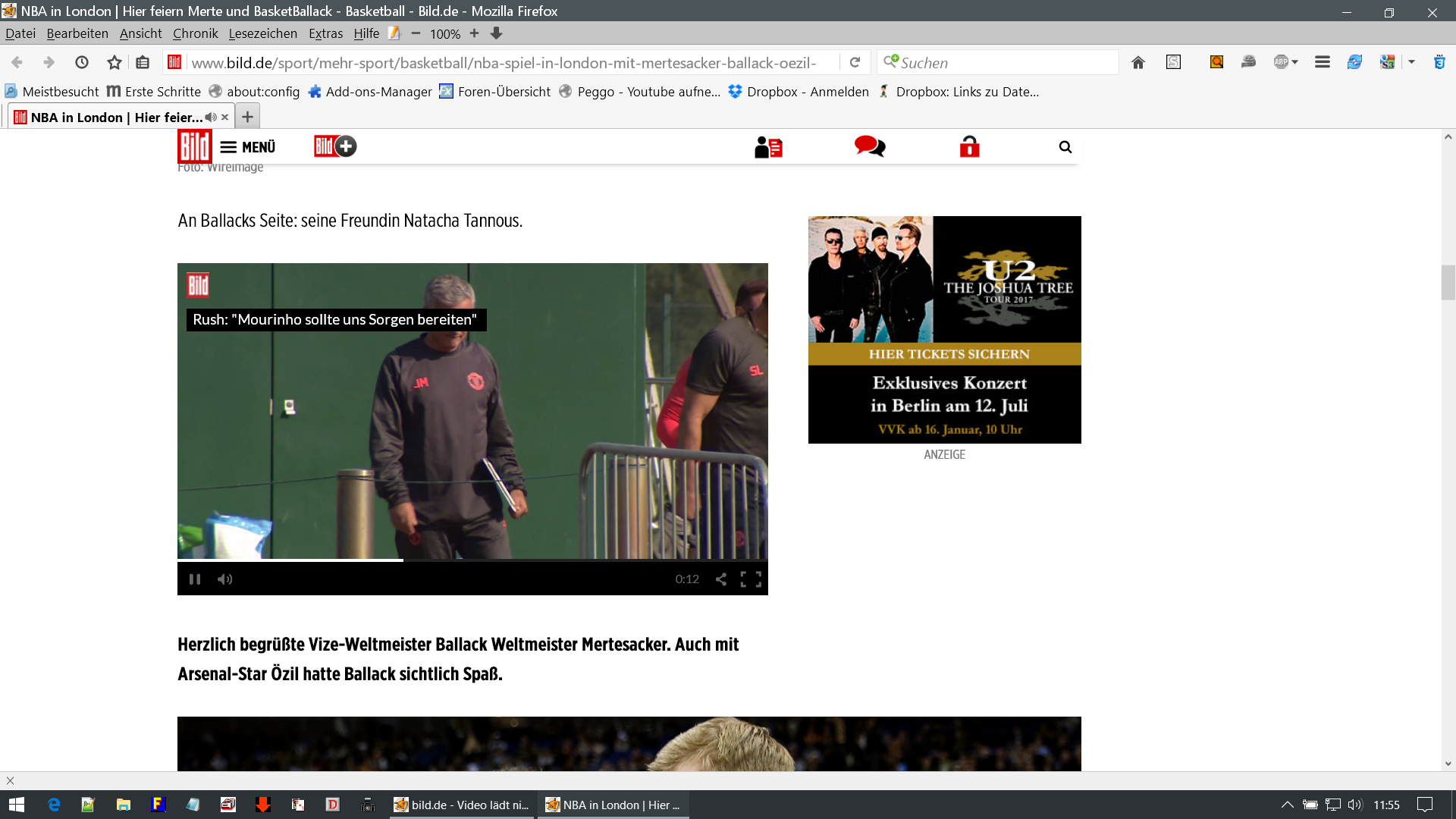Reload the current page
This screenshot has height=819, width=1456.
pos(855,63)
